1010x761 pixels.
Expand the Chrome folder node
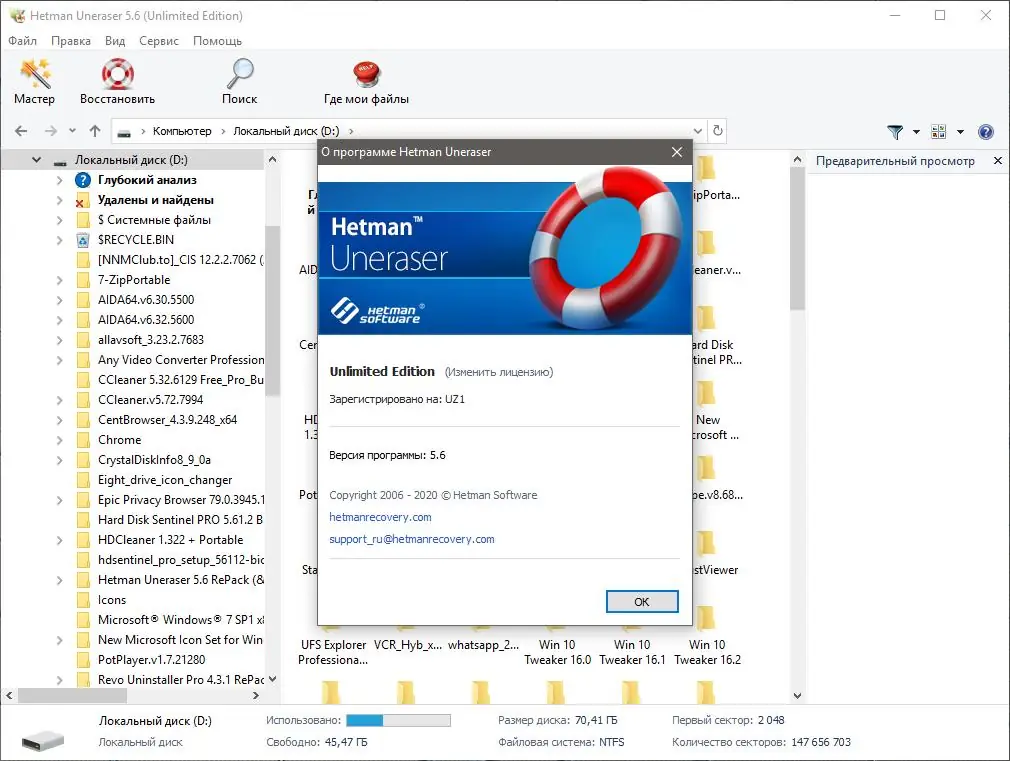pos(59,440)
